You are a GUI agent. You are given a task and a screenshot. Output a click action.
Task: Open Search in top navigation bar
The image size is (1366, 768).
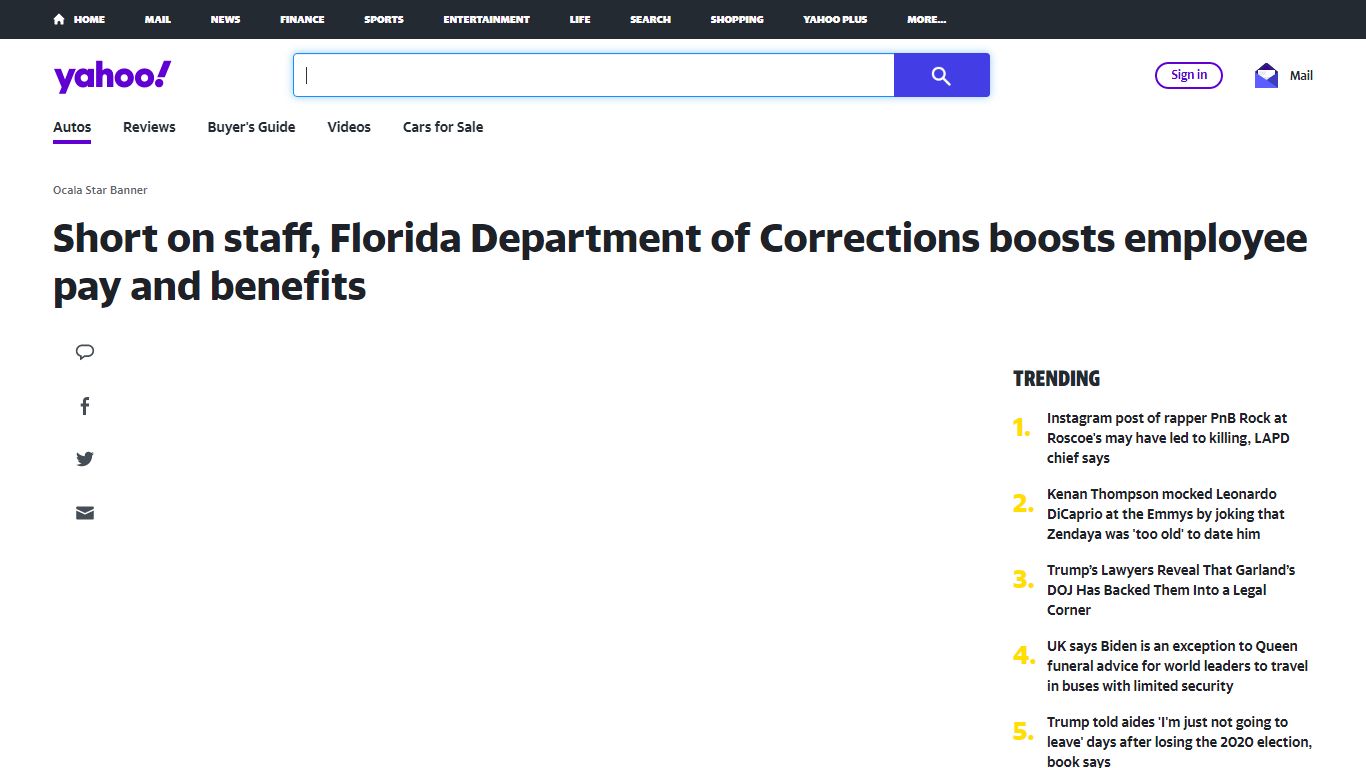click(x=650, y=19)
